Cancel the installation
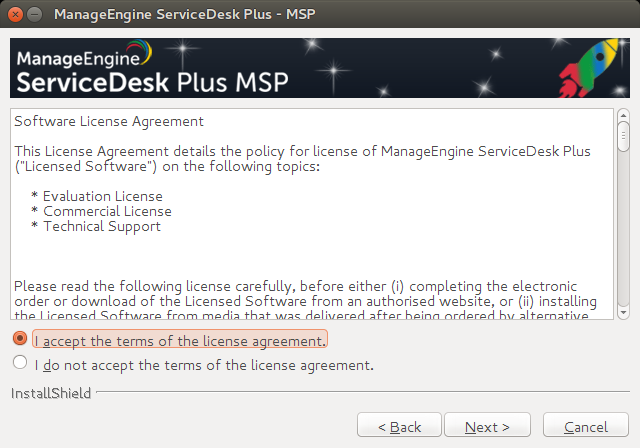Image resolution: width=640 pixels, height=448 pixels. pyautogui.click(x=586, y=425)
